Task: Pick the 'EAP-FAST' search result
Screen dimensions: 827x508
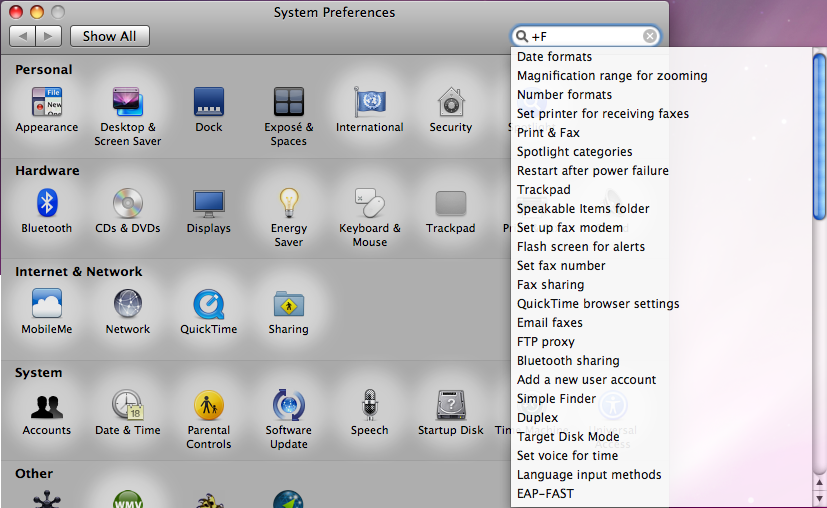Action: pos(545,493)
